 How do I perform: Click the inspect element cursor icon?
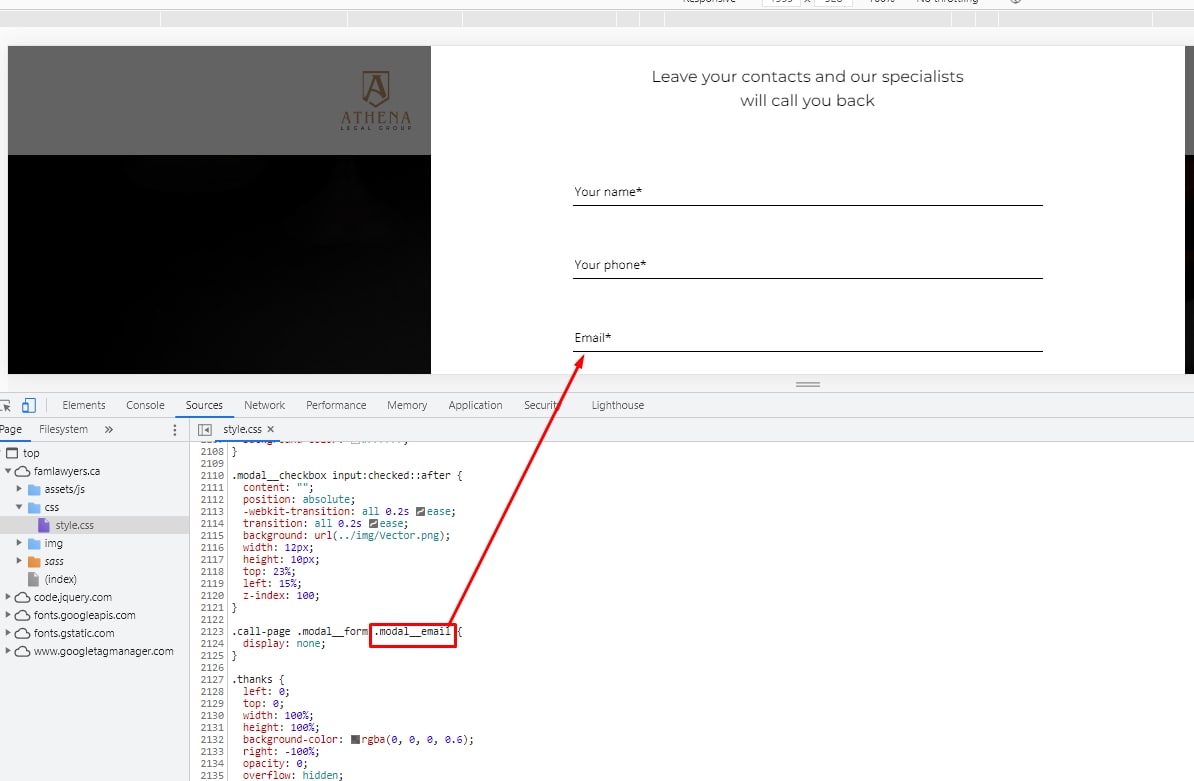point(5,406)
